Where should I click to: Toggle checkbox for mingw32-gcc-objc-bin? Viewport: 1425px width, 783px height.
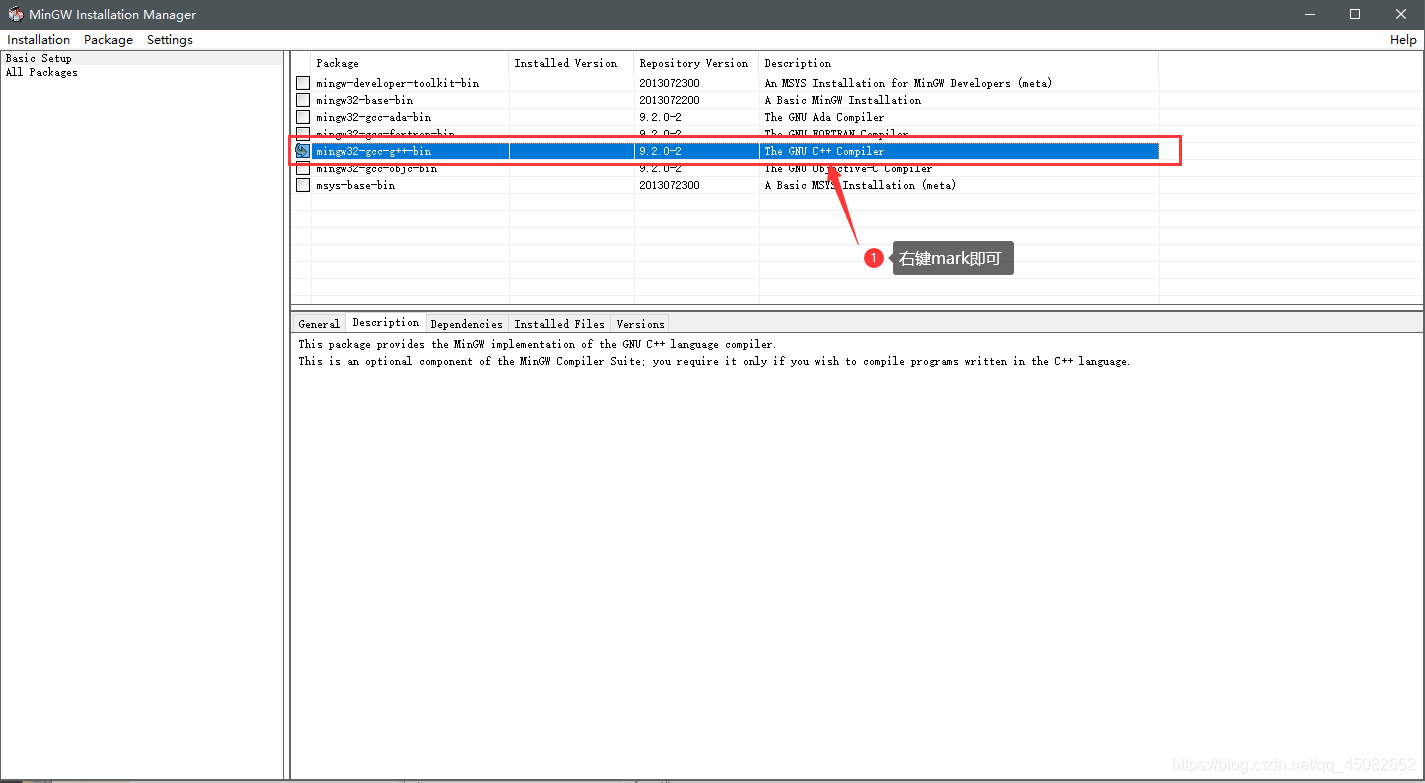[303, 169]
